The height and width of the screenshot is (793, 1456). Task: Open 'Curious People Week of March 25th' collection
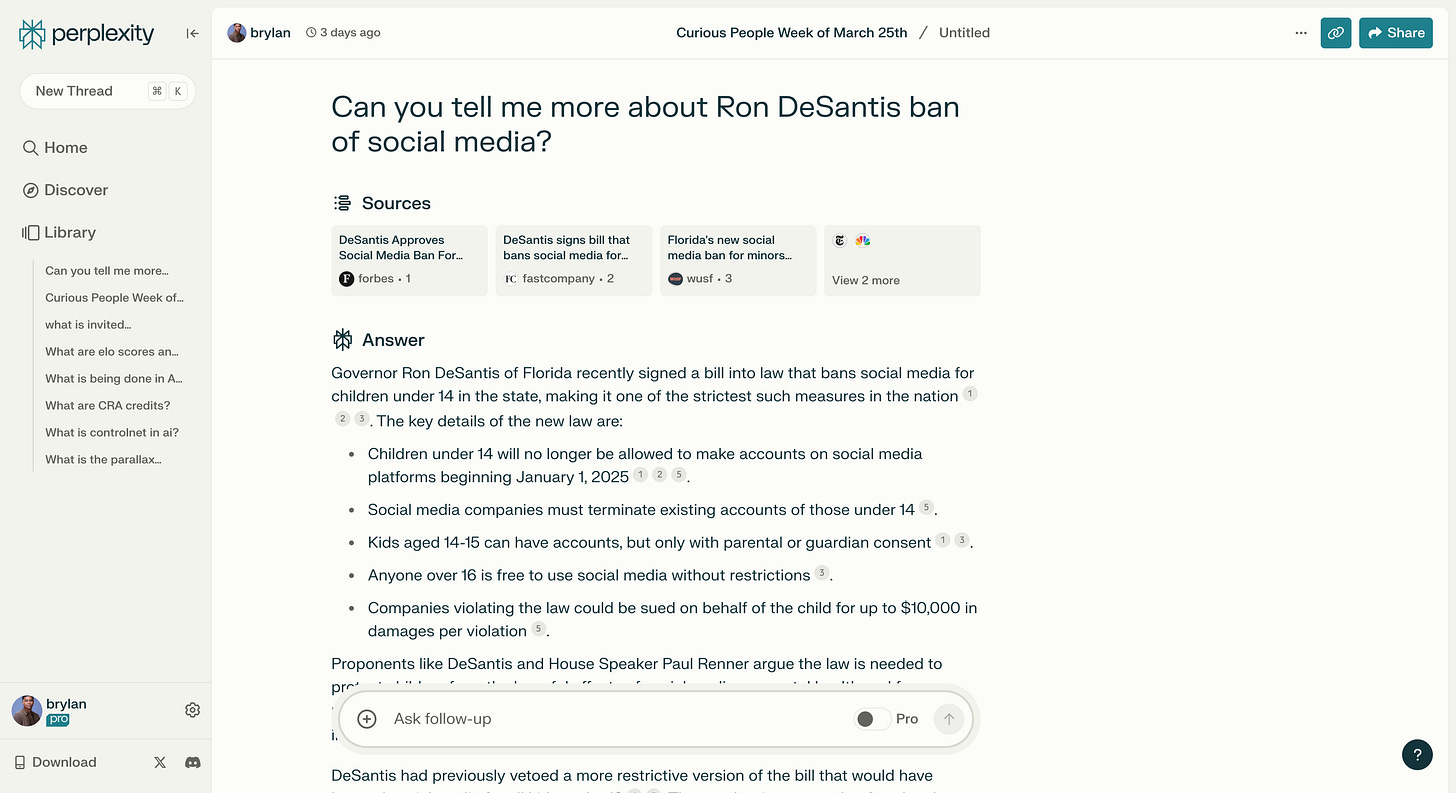[x=792, y=33]
